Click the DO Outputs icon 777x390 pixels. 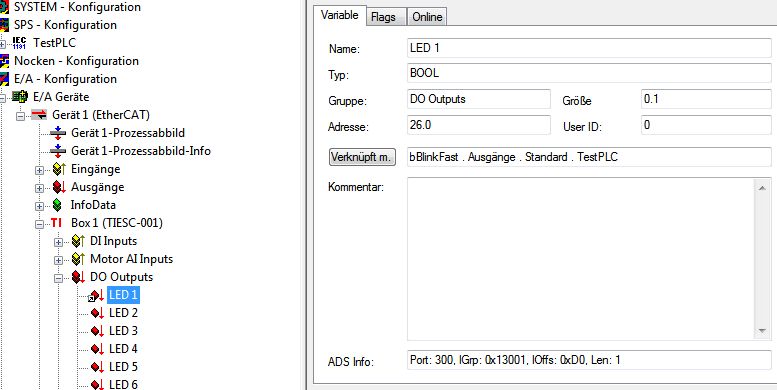(x=78, y=277)
